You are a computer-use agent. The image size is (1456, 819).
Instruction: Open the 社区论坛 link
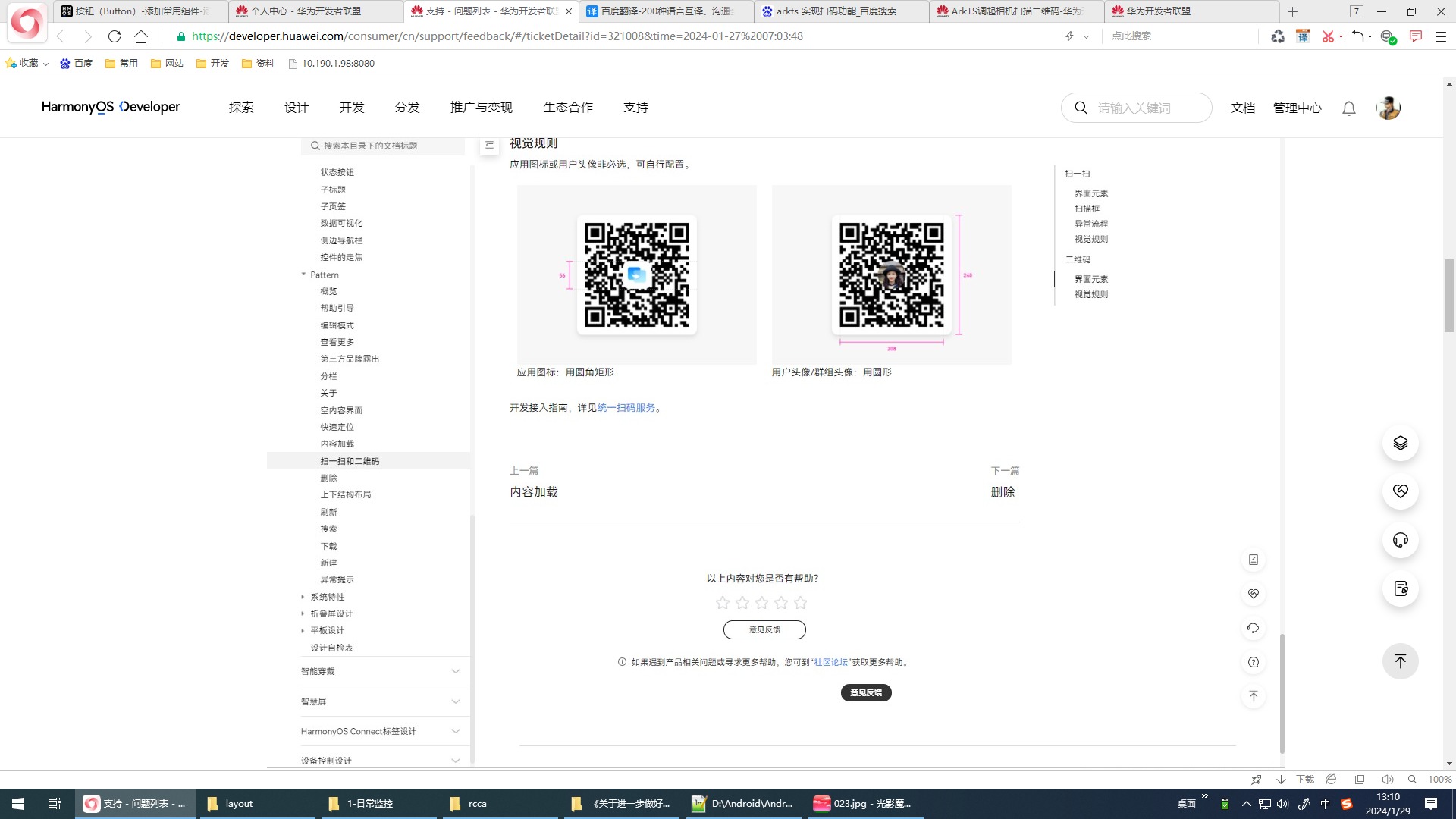[830, 662]
